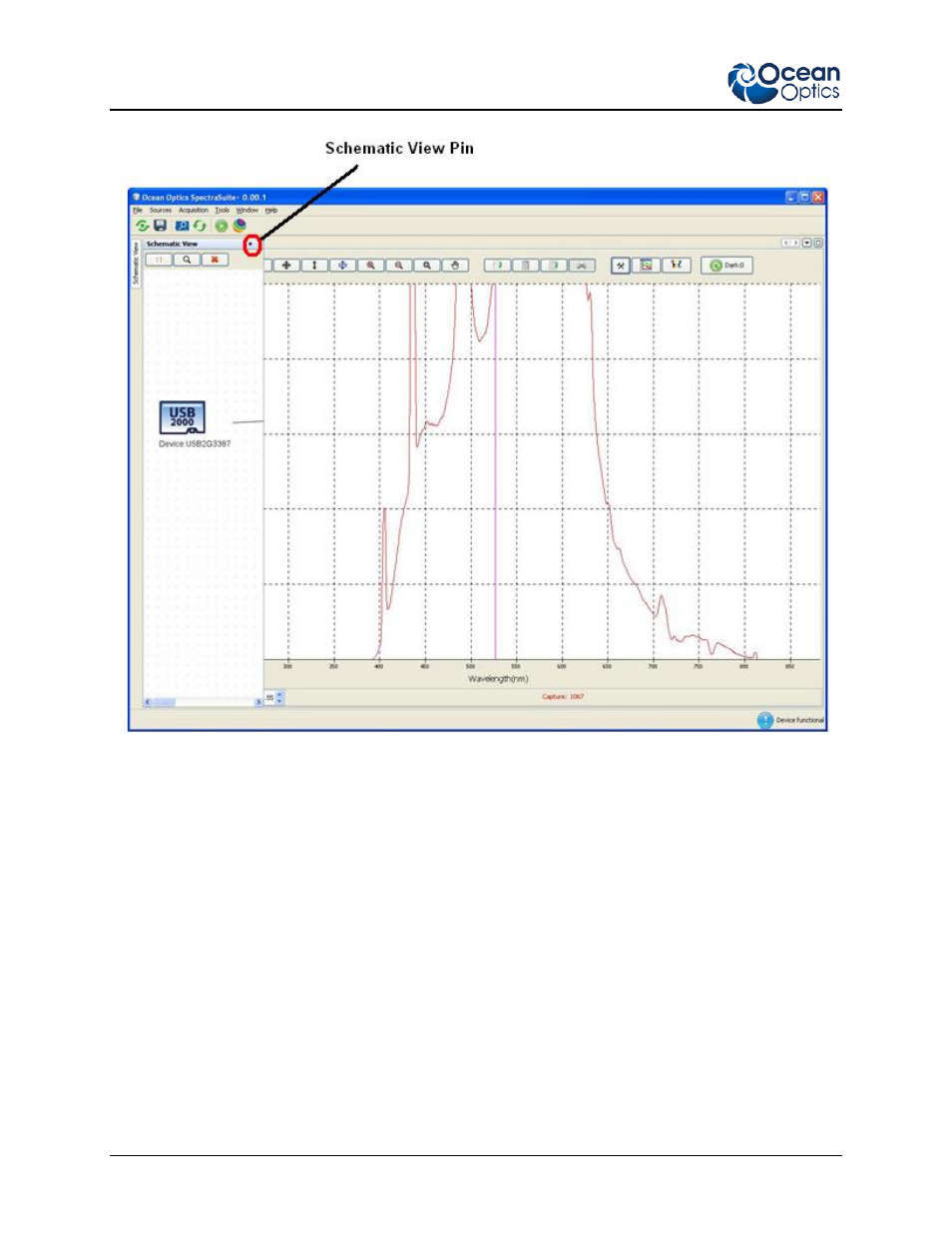Click the peak markers toolbar button

pyautogui.click(x=676, y=265)
